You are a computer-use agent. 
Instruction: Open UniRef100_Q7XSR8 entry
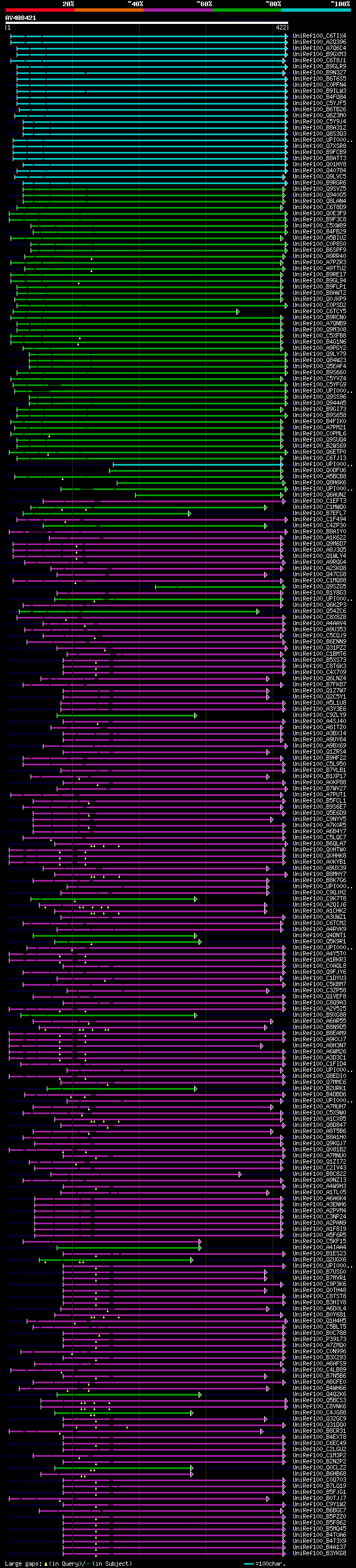coord(319,146)
